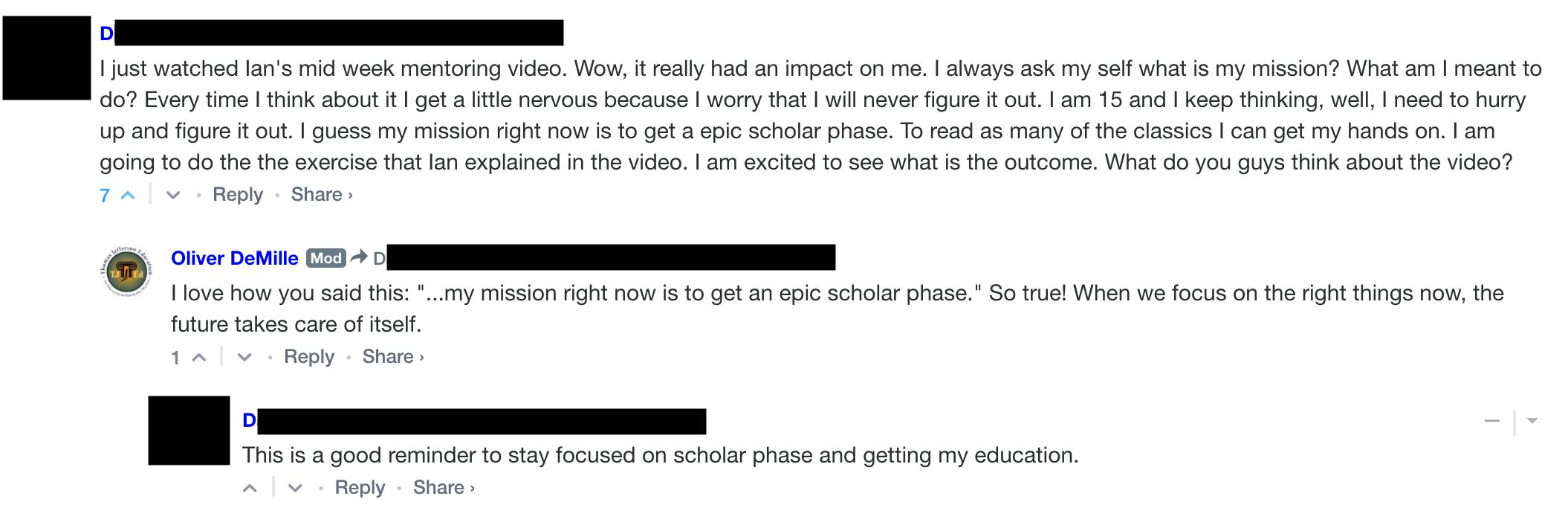Screen dimensions: 1568x525
Task: Open the first commenter's avatar
Action: click(x=47, y=58)
